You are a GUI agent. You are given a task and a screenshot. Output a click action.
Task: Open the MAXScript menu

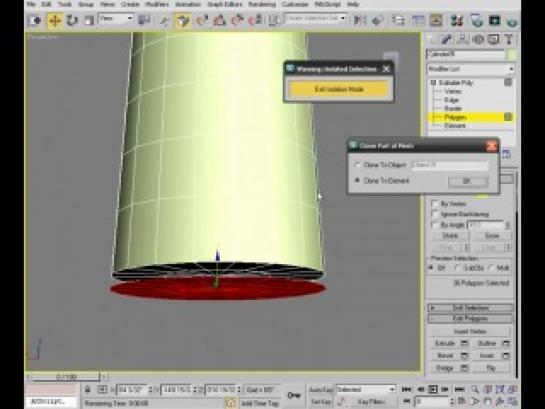pyautogui.click(x=327, y=5)
